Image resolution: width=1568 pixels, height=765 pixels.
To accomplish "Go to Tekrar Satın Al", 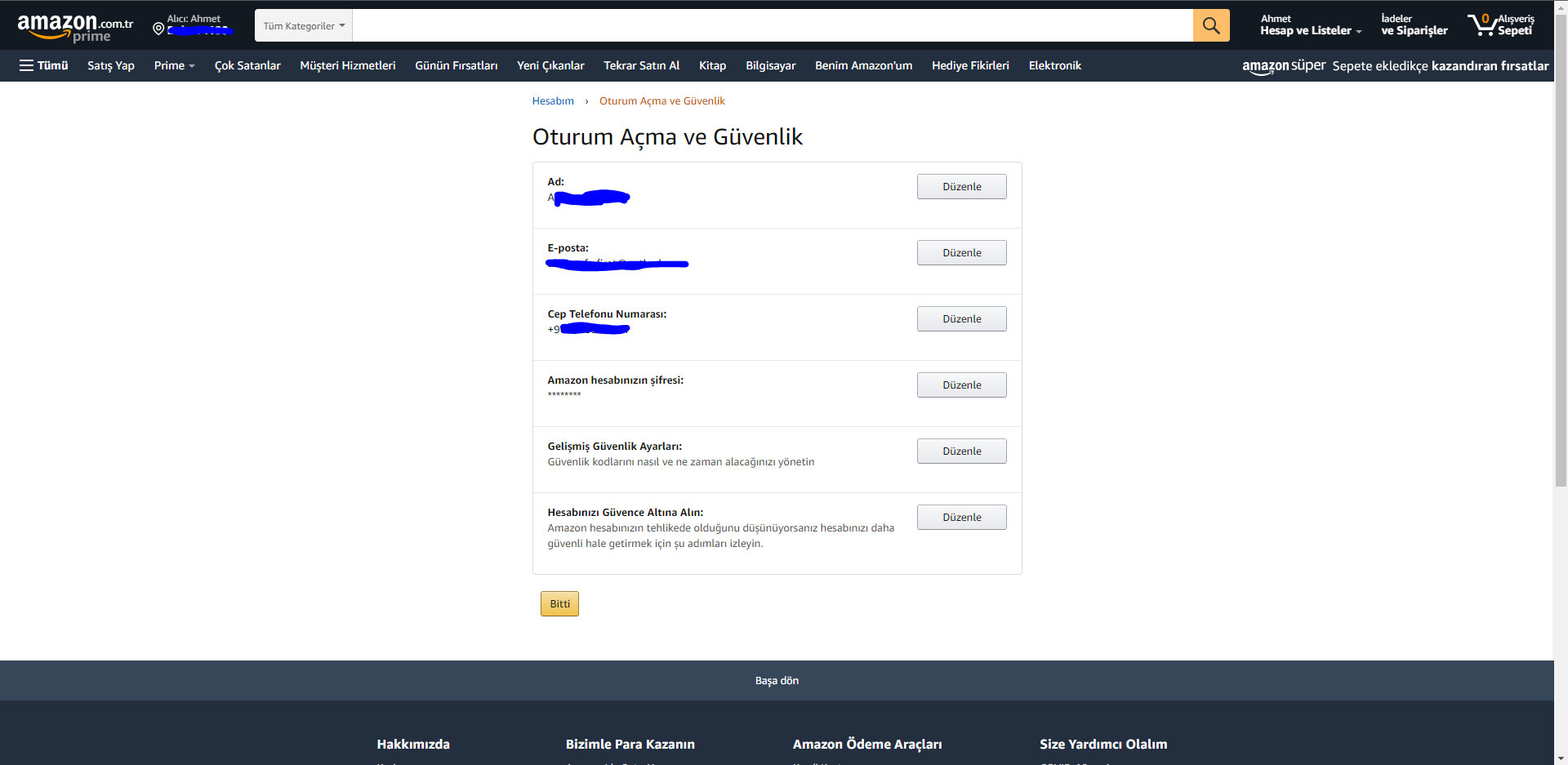I will pyautogui.click(x=642, y=65).
